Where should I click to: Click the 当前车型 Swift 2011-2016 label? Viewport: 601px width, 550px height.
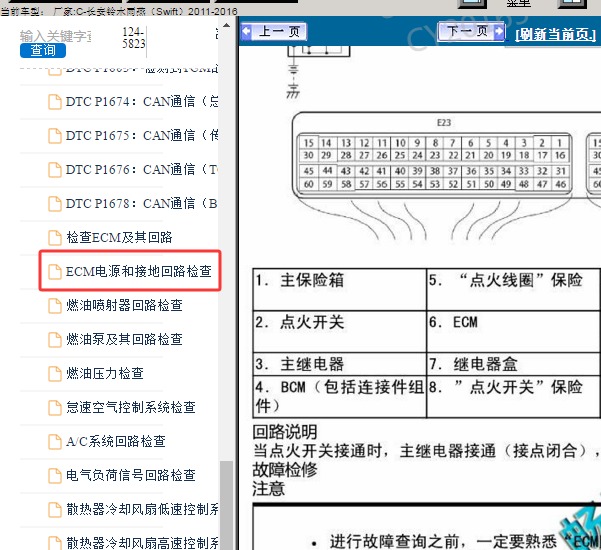(119, 11)
